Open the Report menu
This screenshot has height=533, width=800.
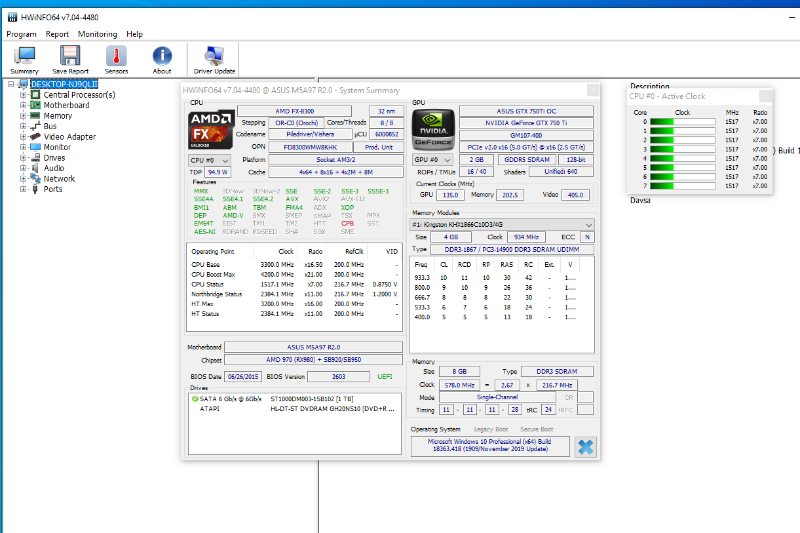pyautogui.click(x=57, y=34)
